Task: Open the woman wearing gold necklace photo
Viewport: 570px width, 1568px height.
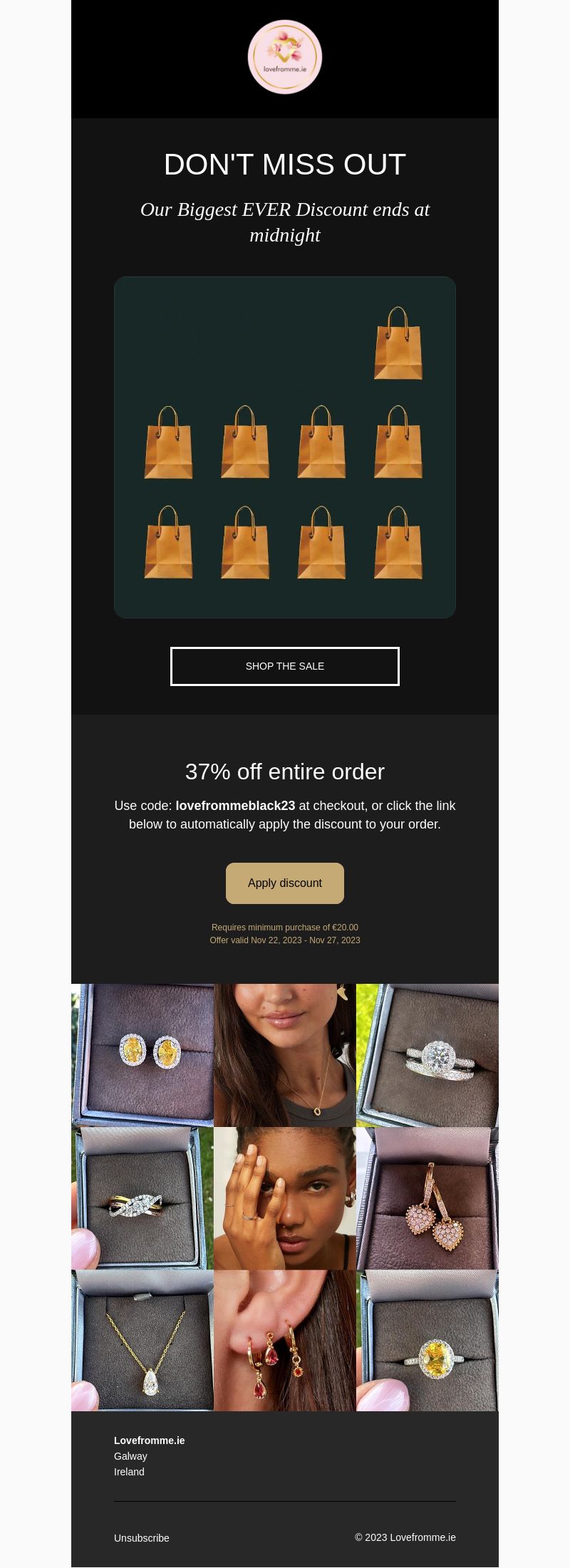Action: (x=285, y=1055)
